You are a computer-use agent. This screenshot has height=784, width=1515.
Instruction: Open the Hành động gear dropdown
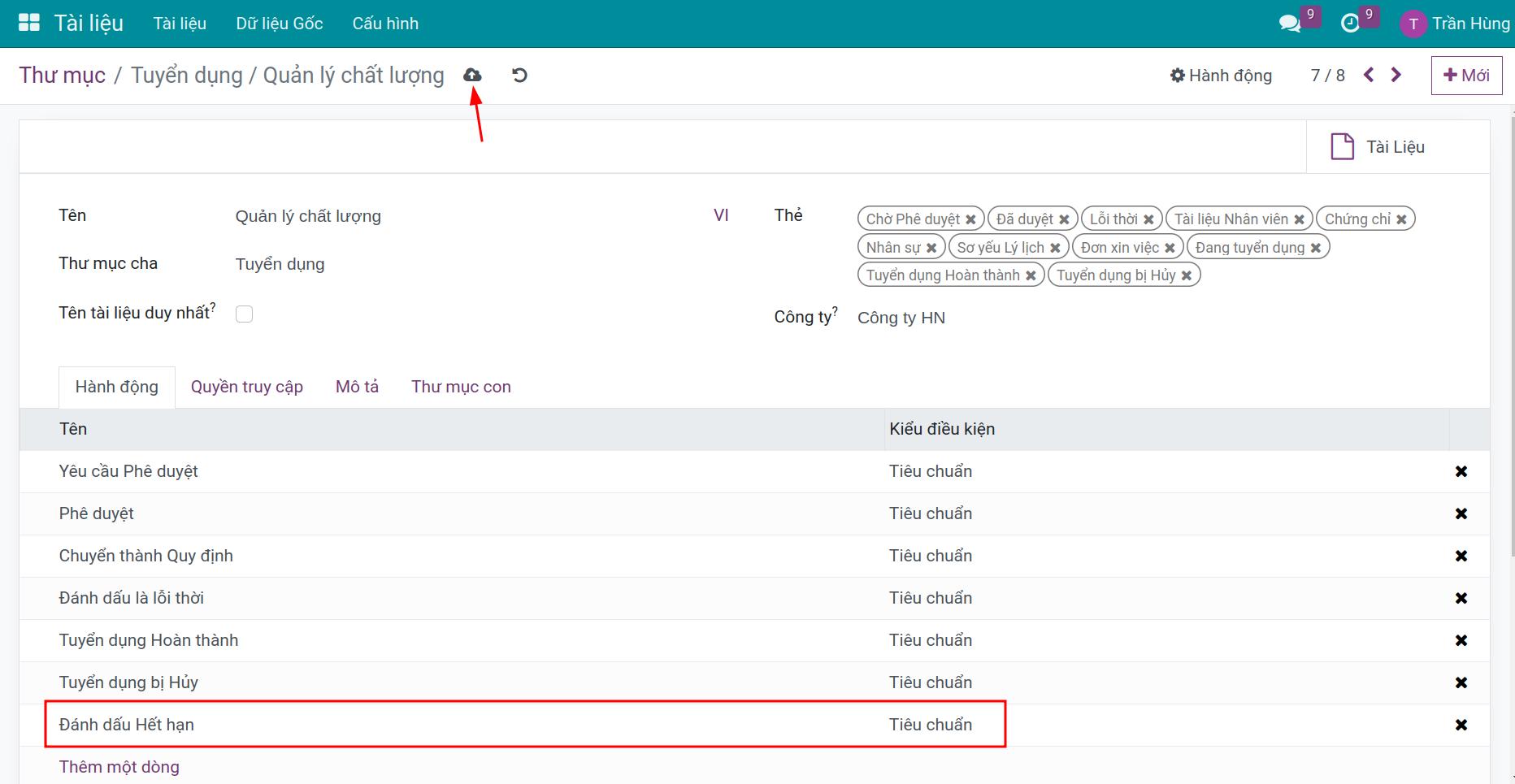pyautogui.click(x=1221, y=76)
